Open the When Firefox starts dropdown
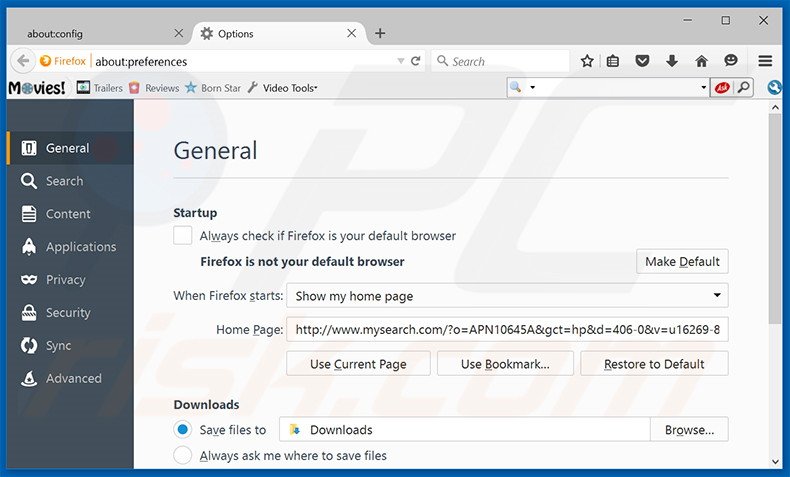 507,296
